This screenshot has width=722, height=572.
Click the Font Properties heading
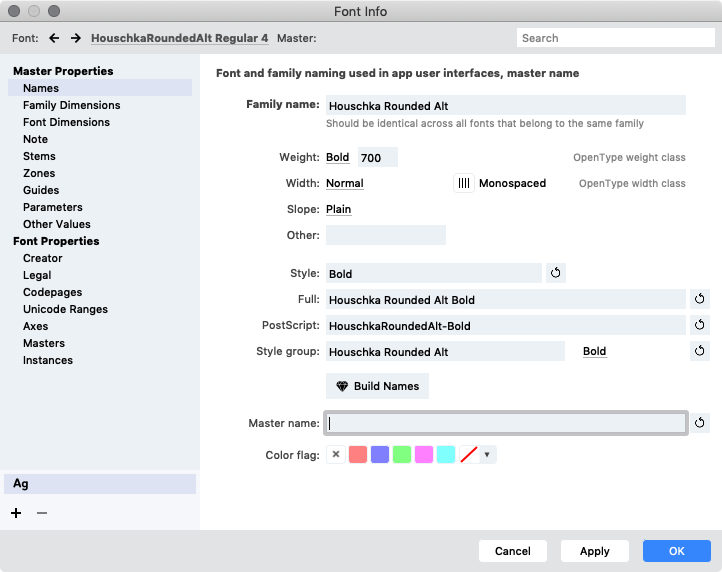coord(56,241)
